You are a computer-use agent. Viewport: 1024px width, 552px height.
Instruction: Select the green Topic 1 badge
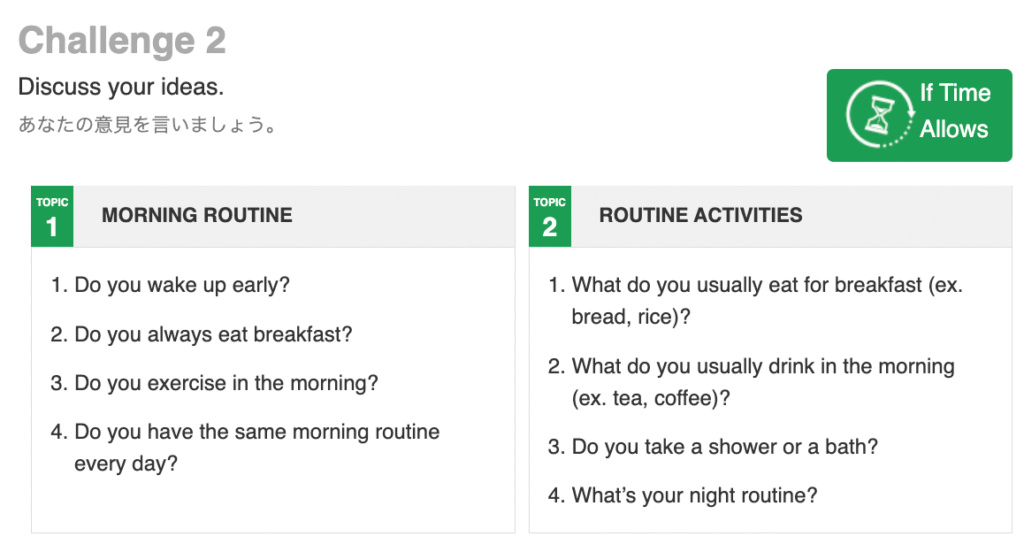[52, 216]
